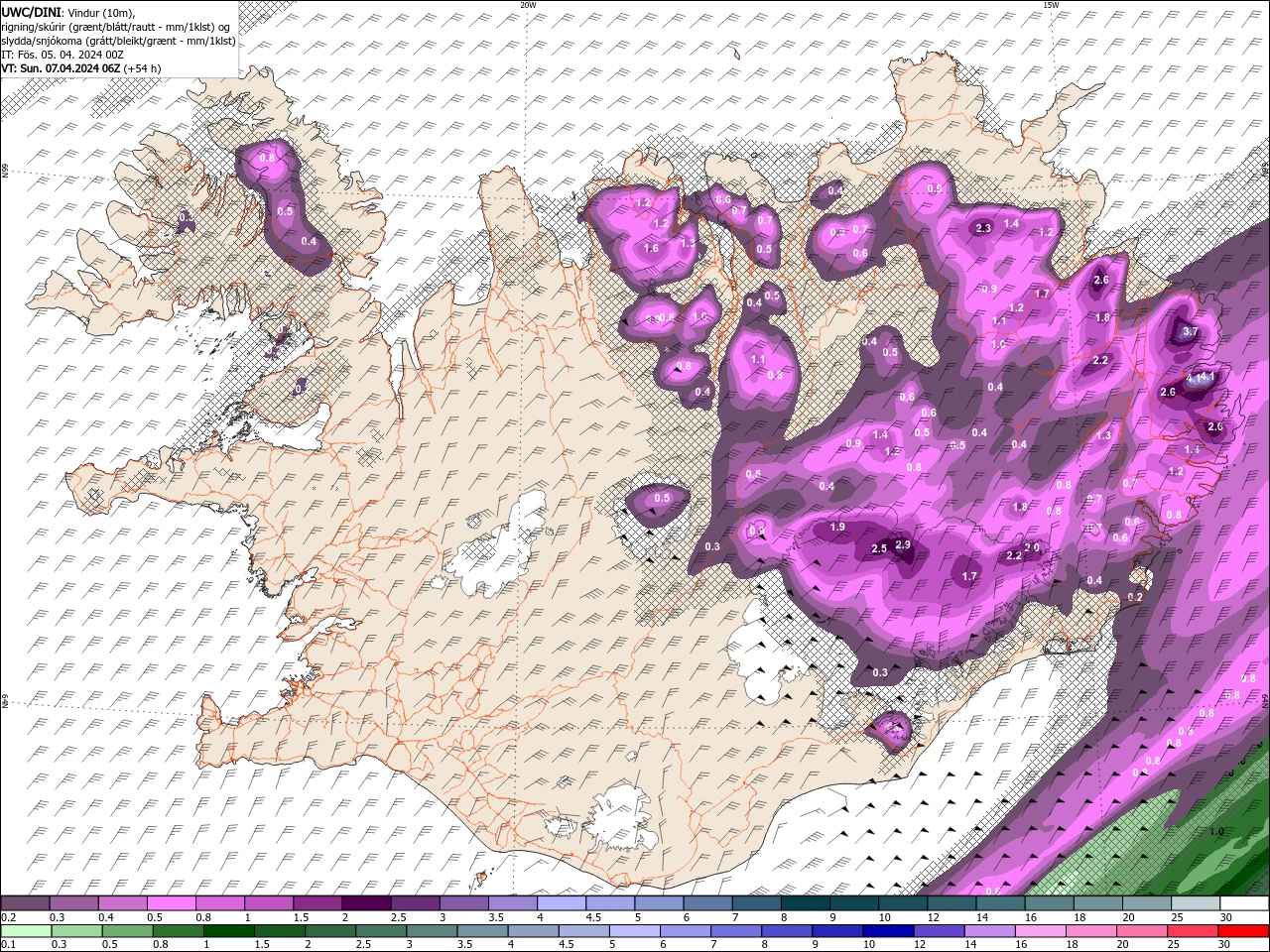This screenshot has height=952, width=1270.
Task: Click the 7 label on the lower scale
Action: point(714,945)
